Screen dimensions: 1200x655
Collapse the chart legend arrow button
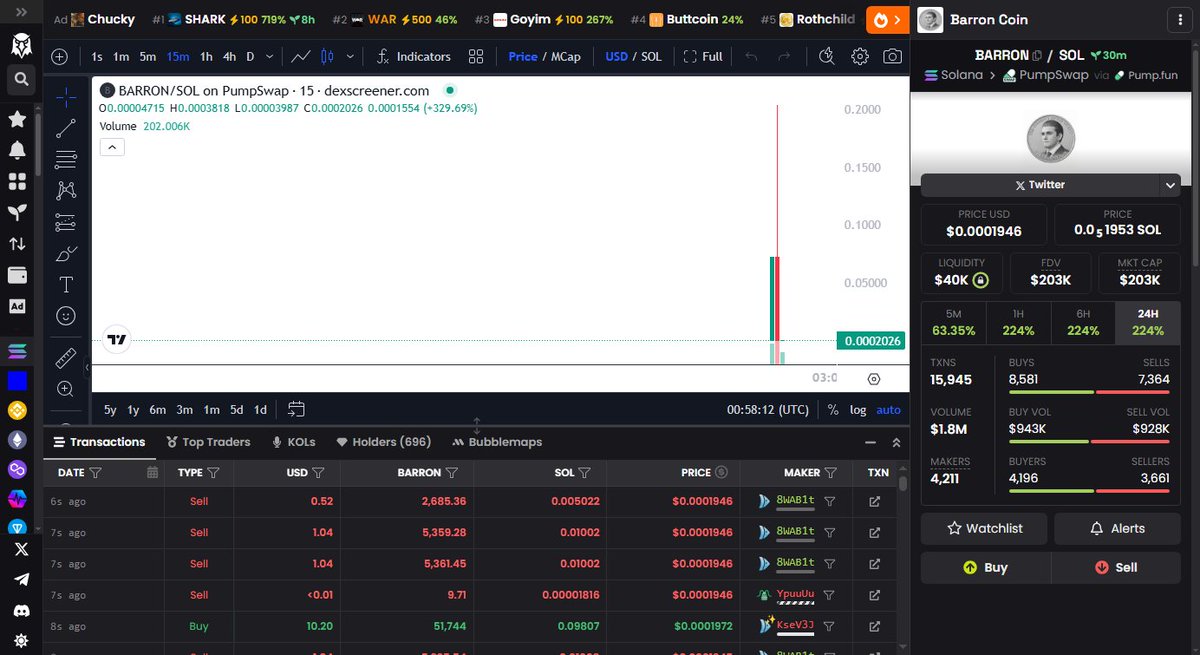click(112, 147)
